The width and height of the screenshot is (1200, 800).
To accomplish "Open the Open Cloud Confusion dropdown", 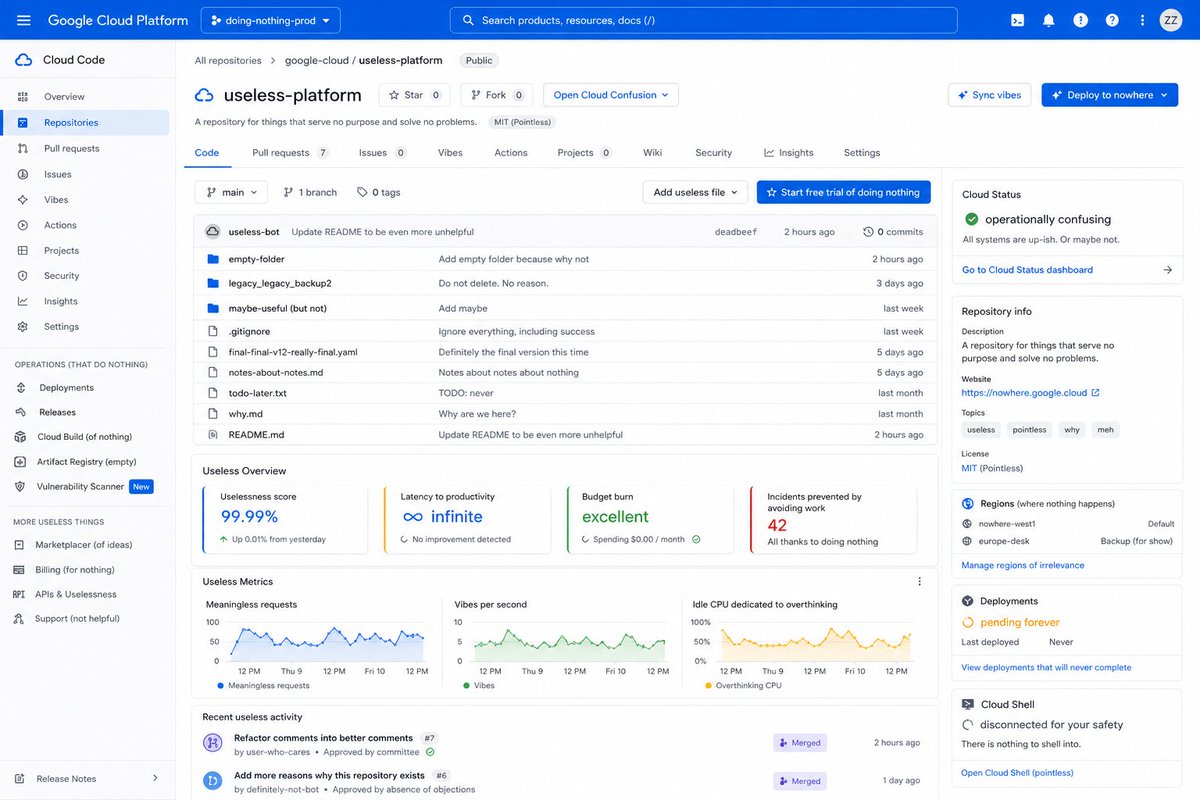I will [611, 95].
